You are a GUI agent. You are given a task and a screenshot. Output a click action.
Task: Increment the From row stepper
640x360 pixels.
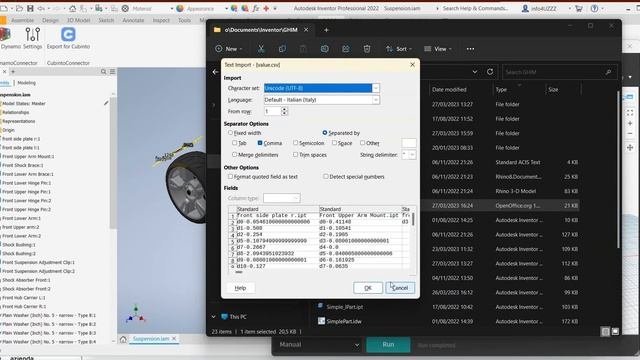284,109
